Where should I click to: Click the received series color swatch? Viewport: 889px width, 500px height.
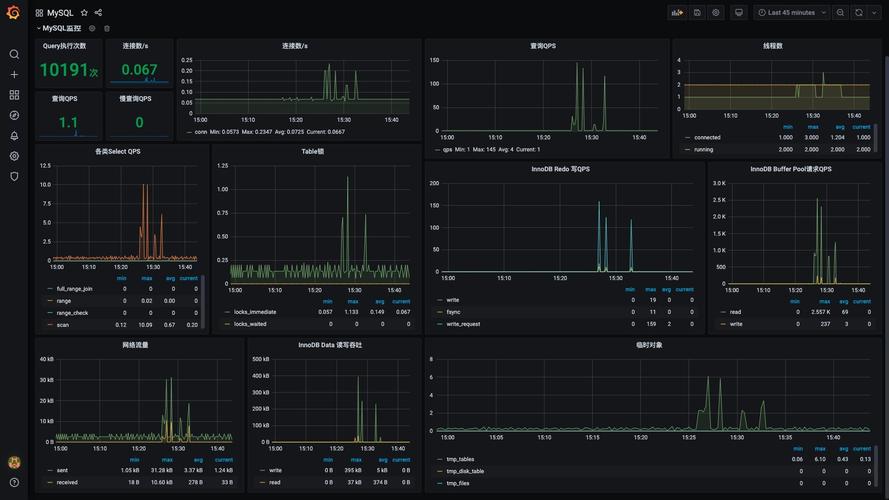49,482
